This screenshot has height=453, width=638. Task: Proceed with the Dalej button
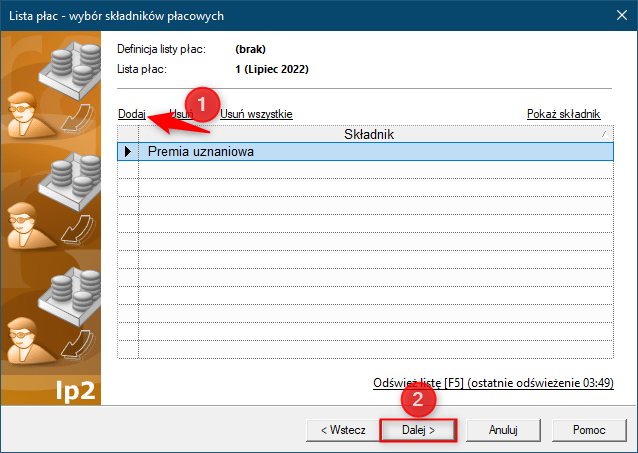[418, 430]
